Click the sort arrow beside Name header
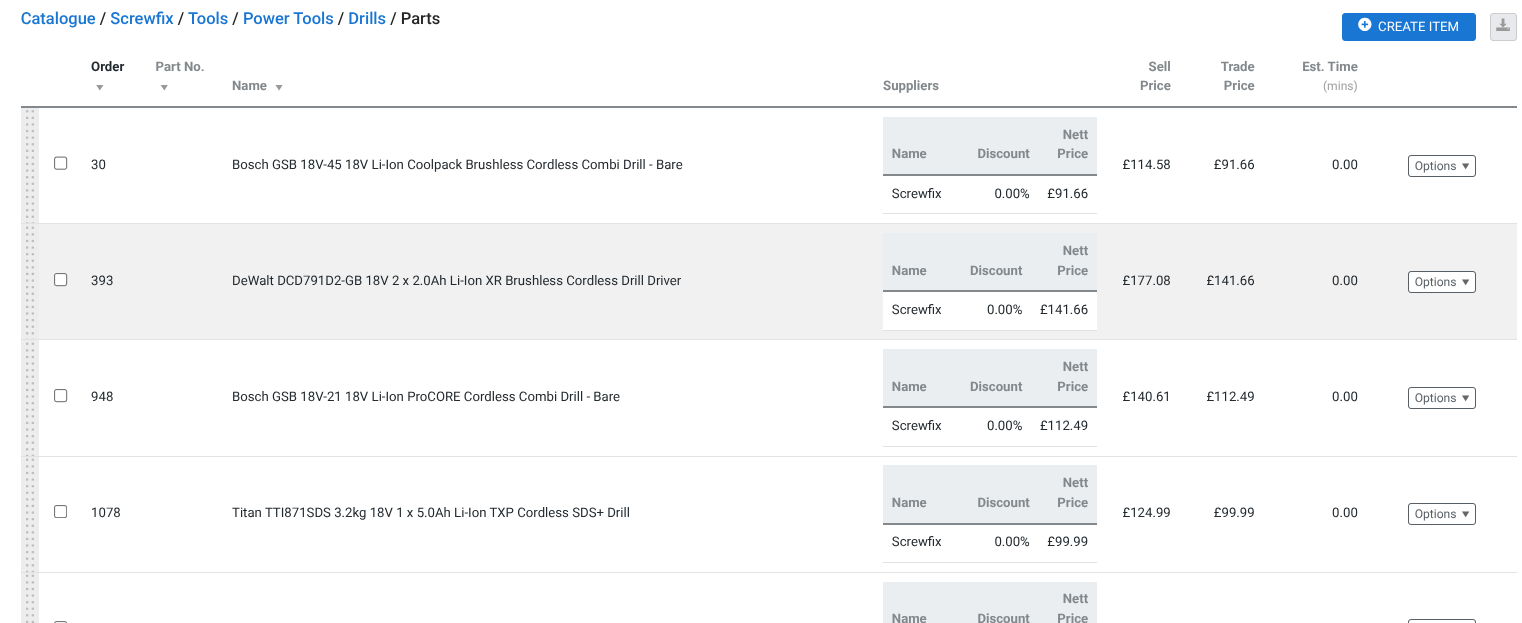Image resolution: width=1522 pixels, height=623 pixels. pyautogui.click(x=279, y=88)
